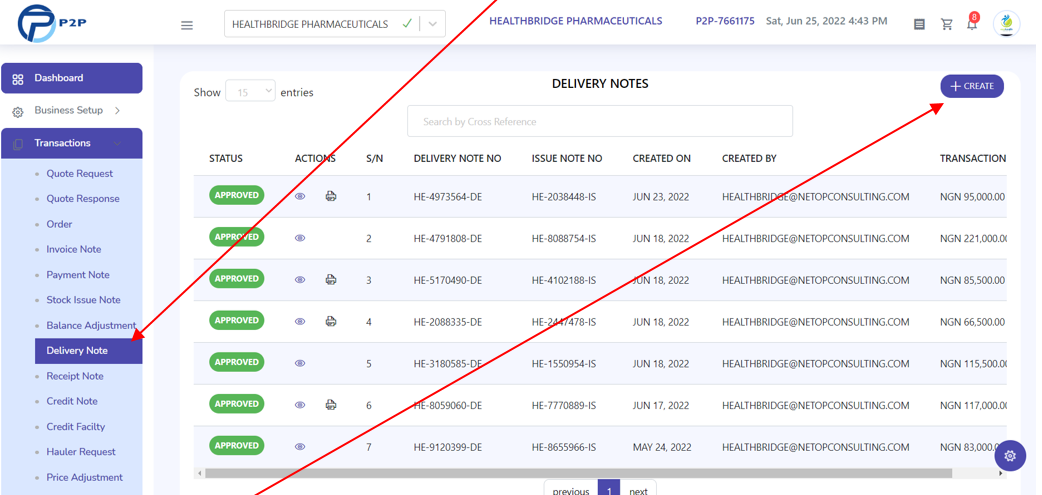Image resolution: width=1042 pixels, height=495 pixels.
Task: Open Credit Note in sidebar
Action: (x=72, y=401)
